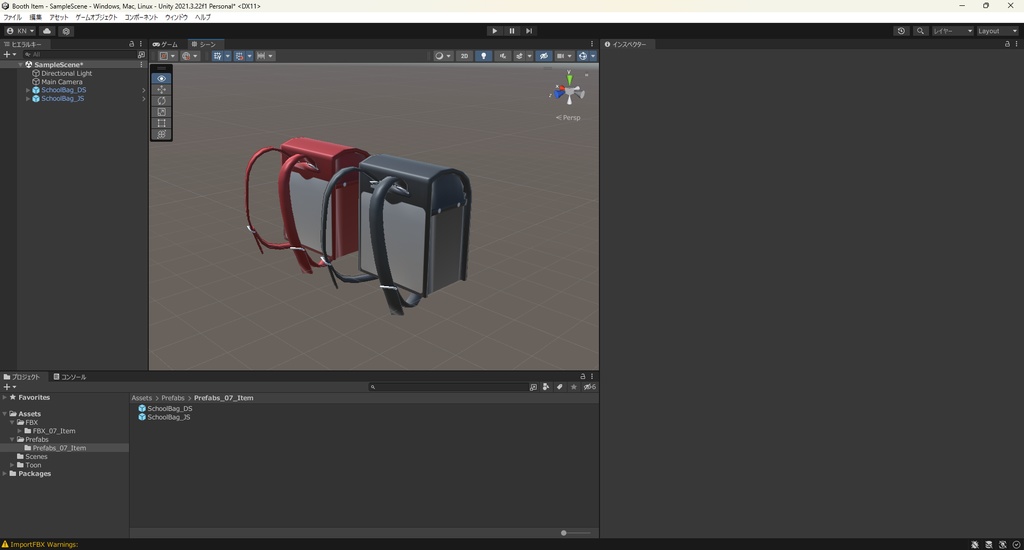Open the ゲームオブジェクト menu
Image resolution: width=1024 pixels, height=550 pixels.
(x=97, y=18)
